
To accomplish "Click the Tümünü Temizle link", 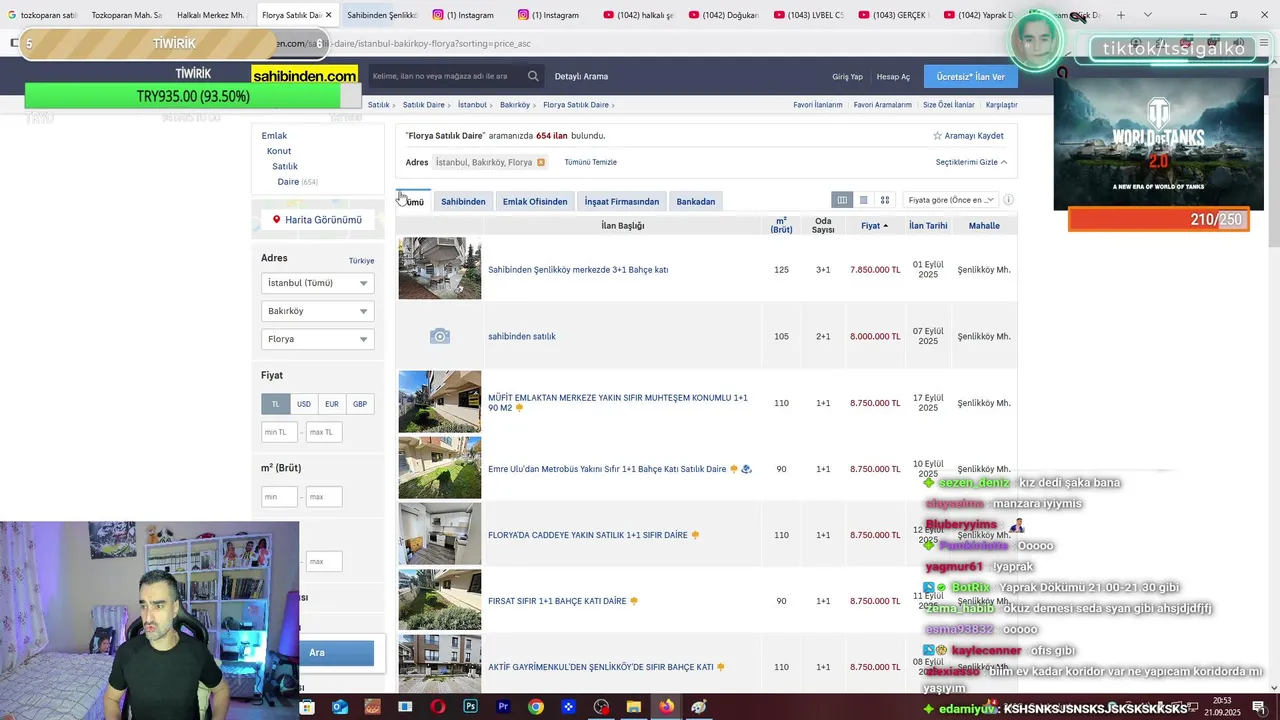I will click(590, 162).
